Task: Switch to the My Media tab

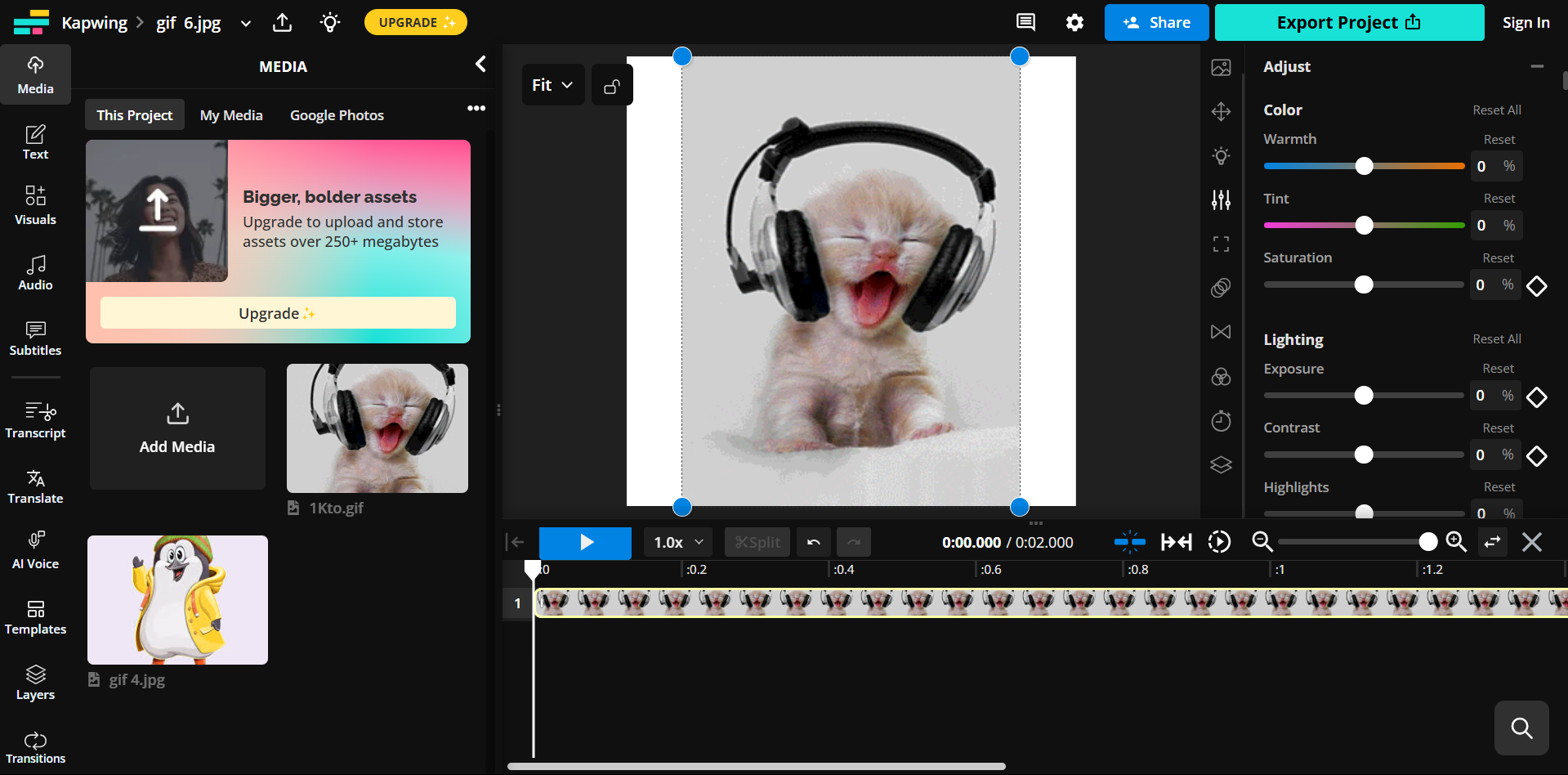Action: tap(231, 114)
